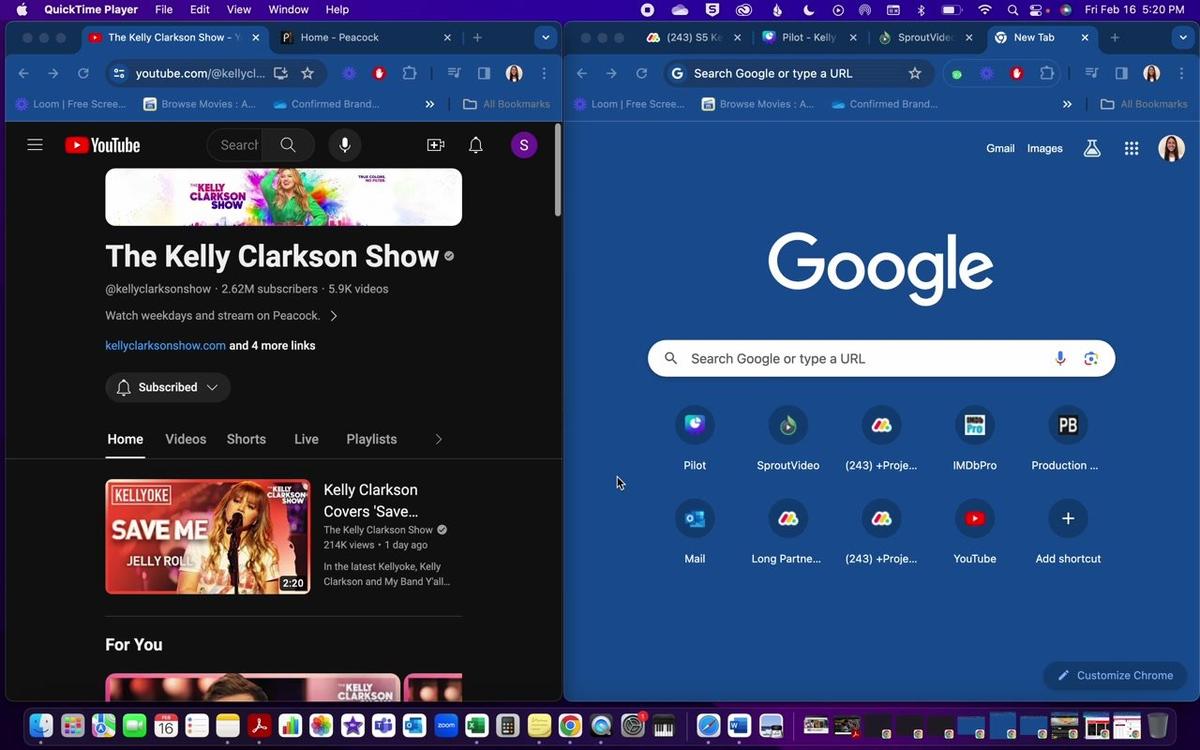Open tab search dropdown in left window
Viewport: 1200px width, 750px height.
[545, 38]
